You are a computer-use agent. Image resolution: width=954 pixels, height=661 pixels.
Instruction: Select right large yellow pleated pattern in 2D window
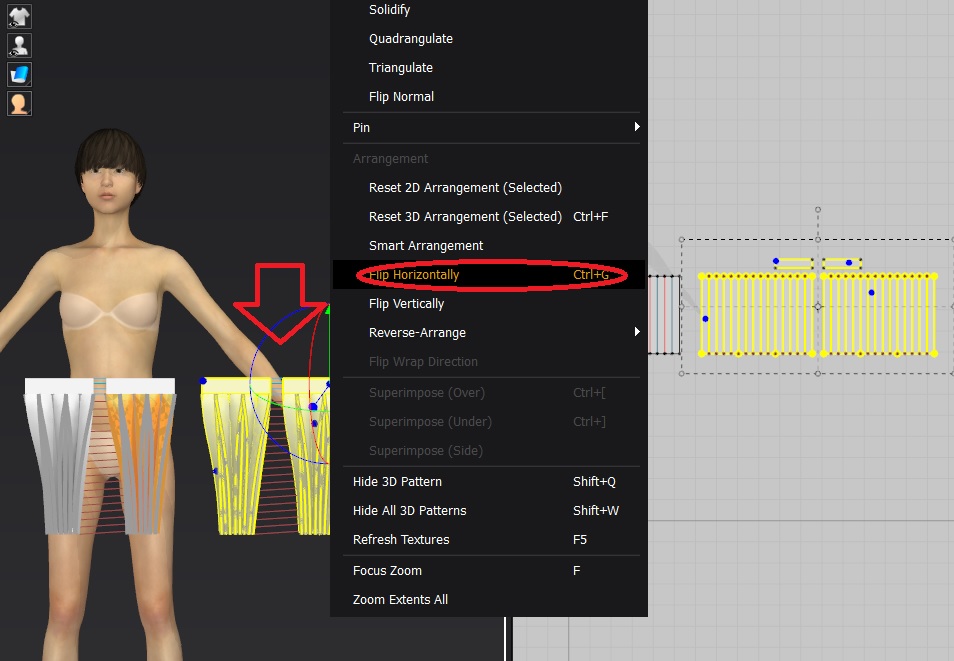coord(879,314)
